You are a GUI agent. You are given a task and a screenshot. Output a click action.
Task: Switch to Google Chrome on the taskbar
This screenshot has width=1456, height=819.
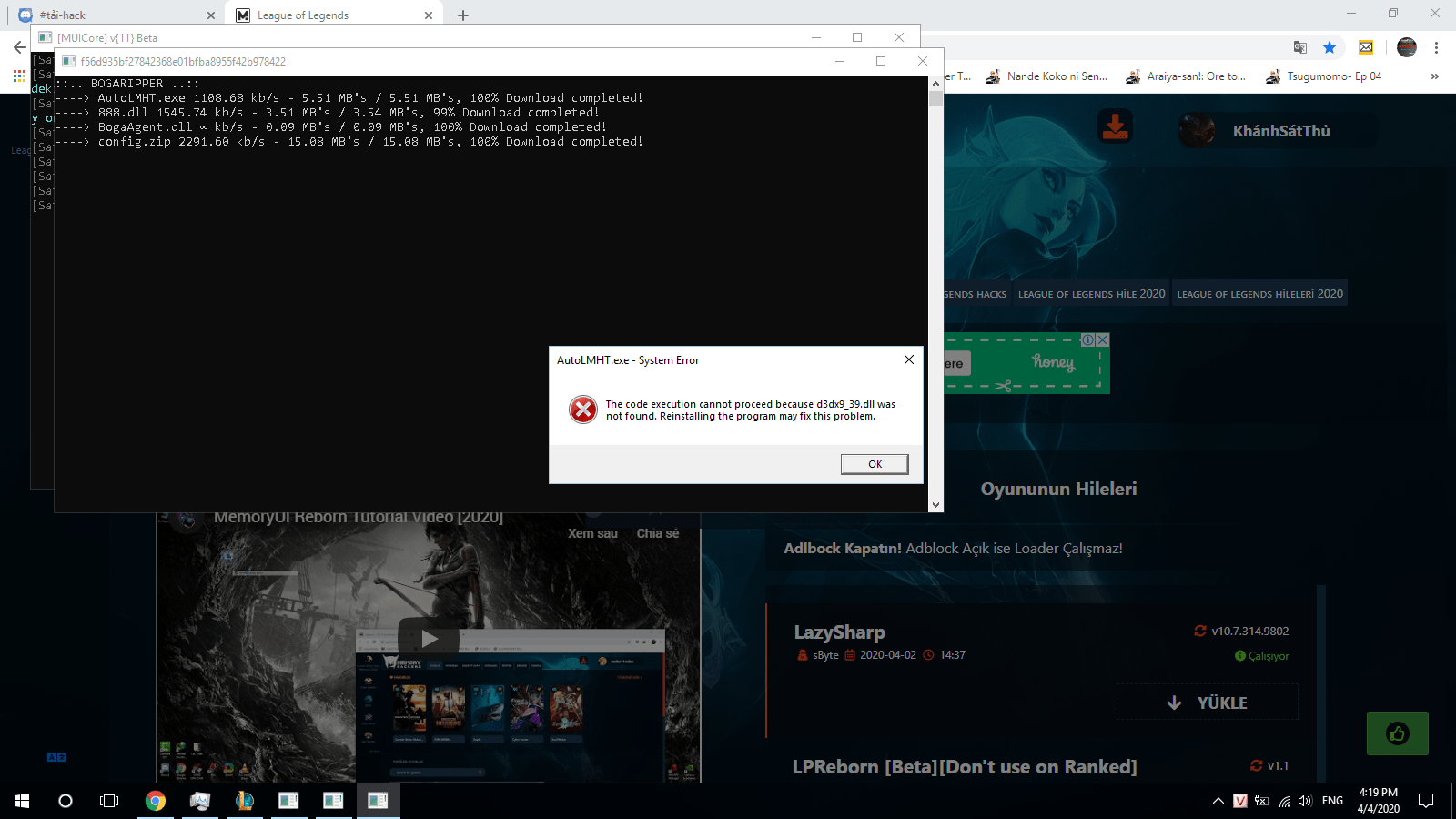point(156,801)
